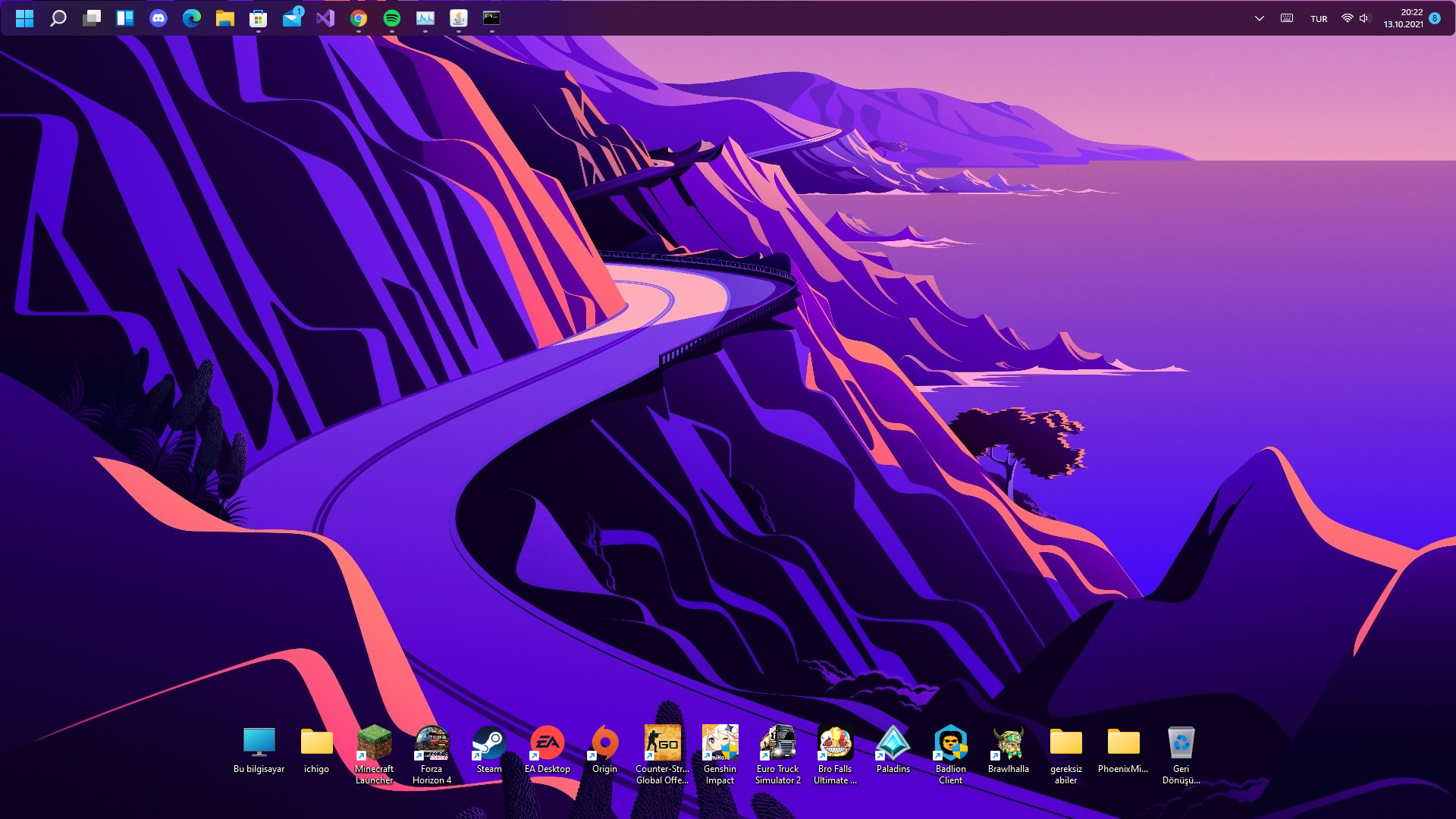This screenshot has width=1456, height=819.
Task: Open Microsoft Store from the taskbar
Action: pos(259,18)
